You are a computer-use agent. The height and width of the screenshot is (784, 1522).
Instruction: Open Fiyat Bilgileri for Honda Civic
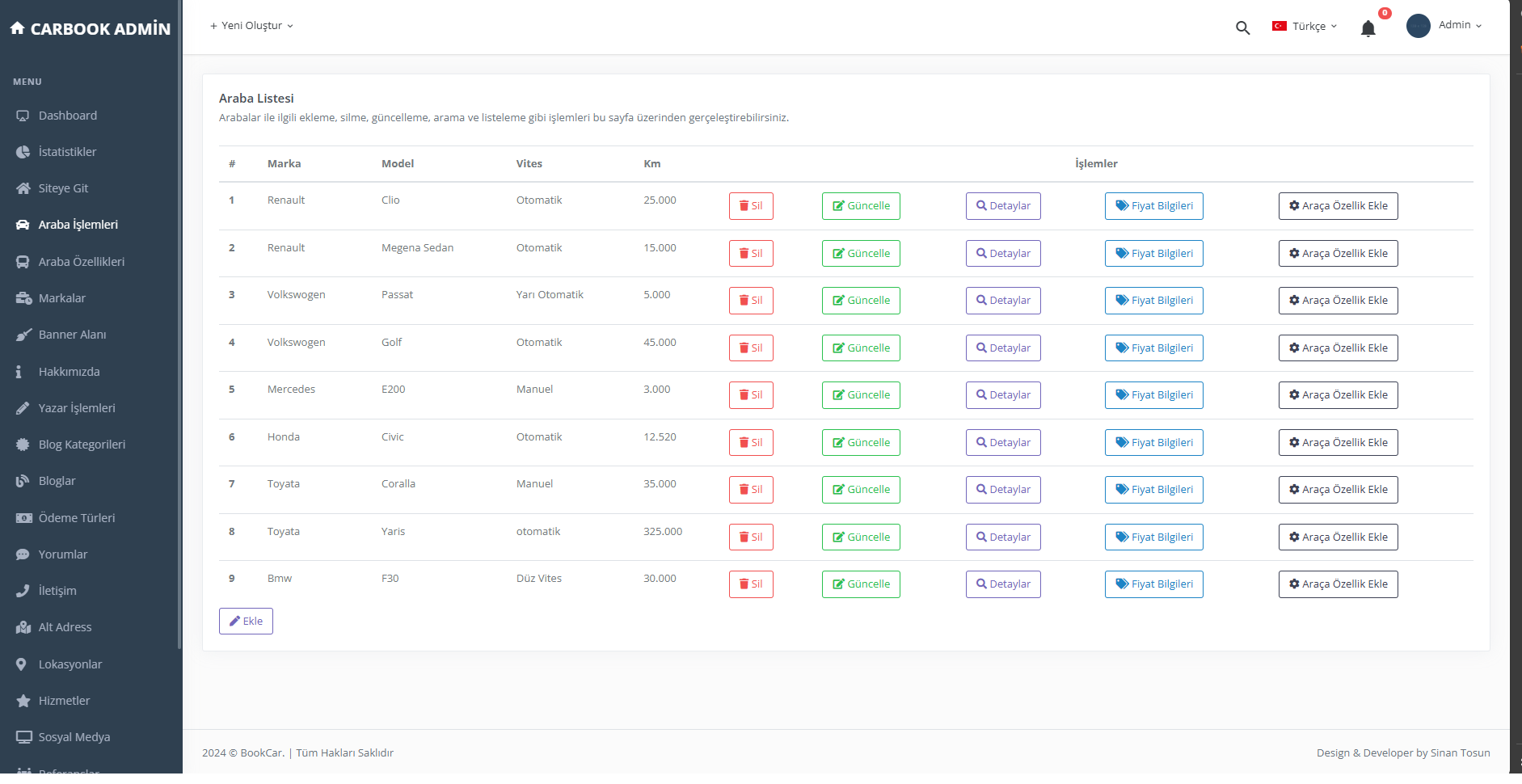(x=1153, y=443)
